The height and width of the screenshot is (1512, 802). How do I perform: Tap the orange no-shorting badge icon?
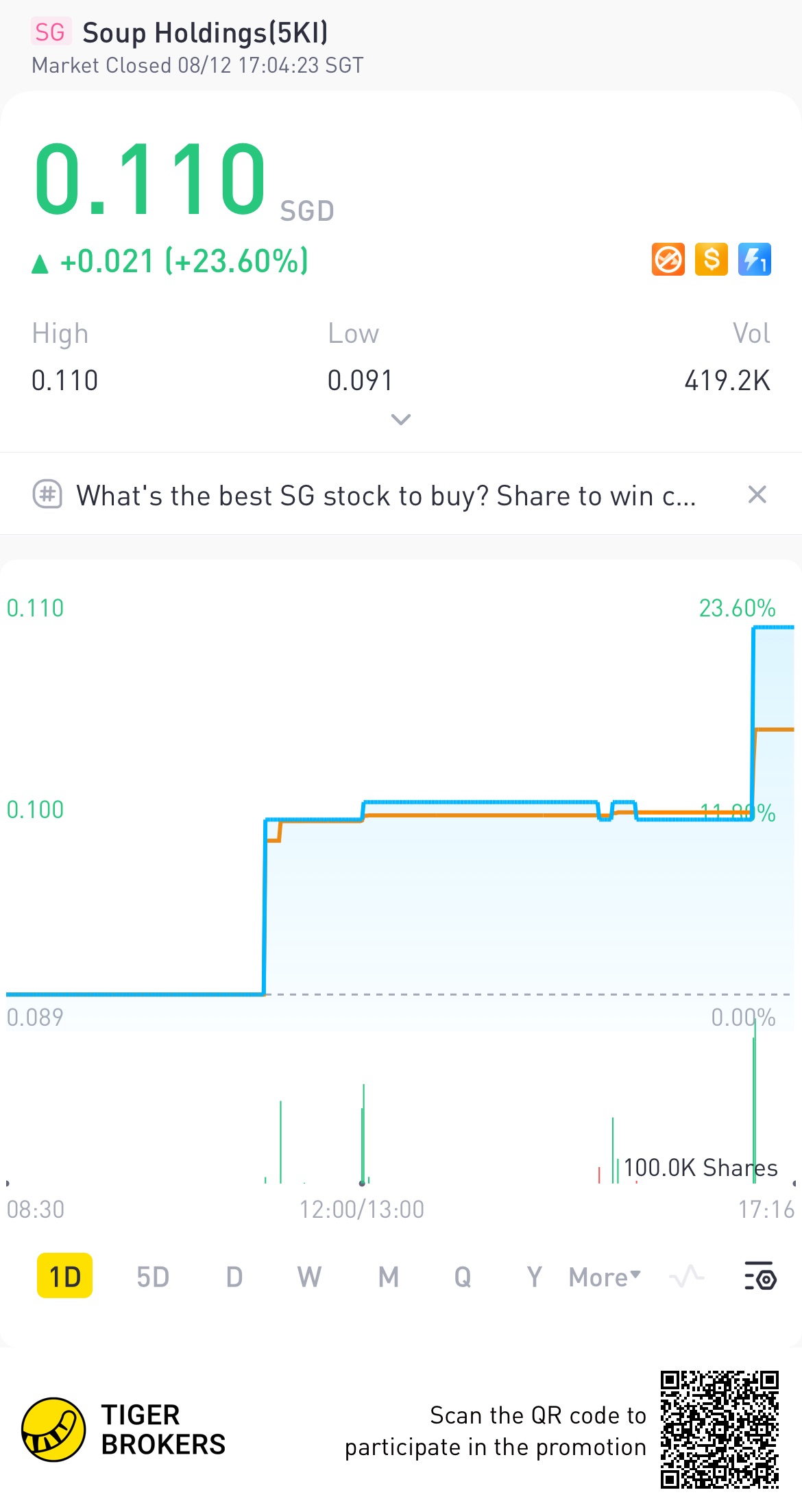[668, 260]
